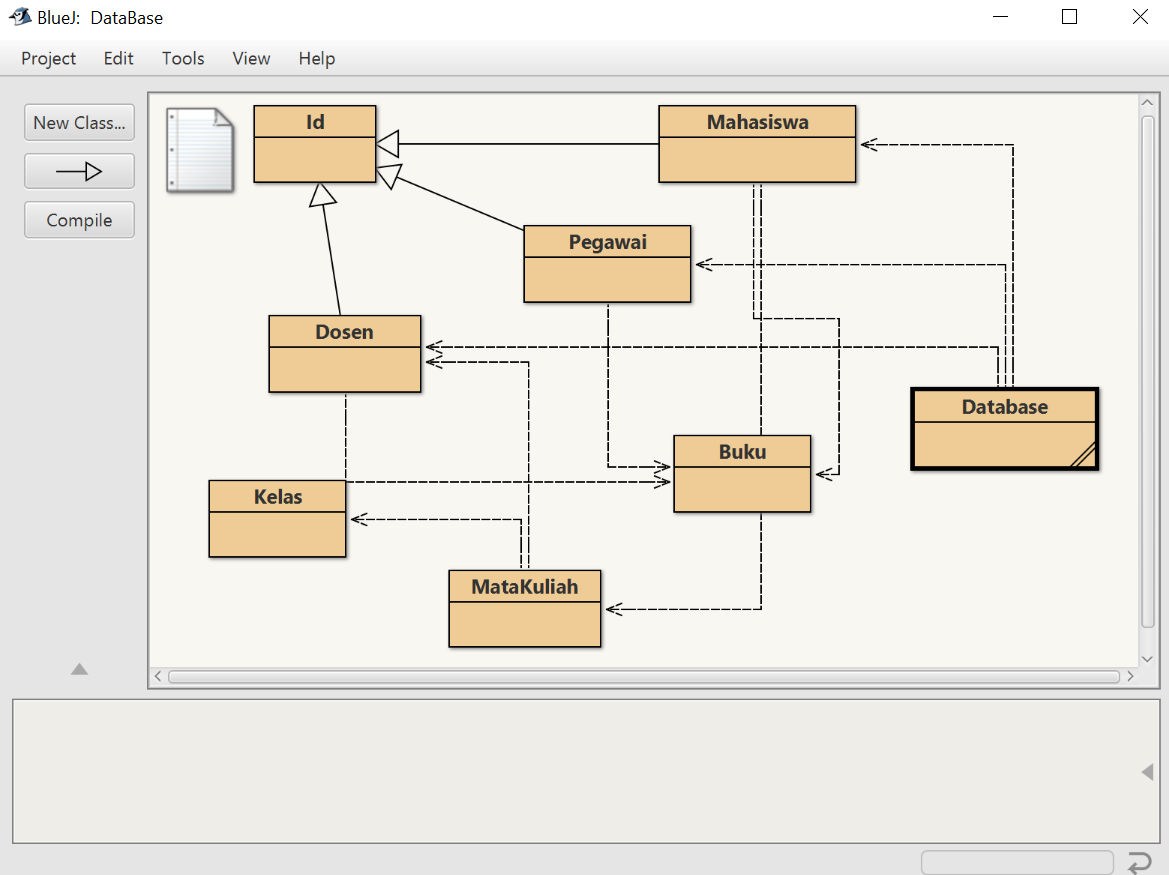Select the Pegawai class box
The height and width of the screenshot is (875, 1169).
608,264
